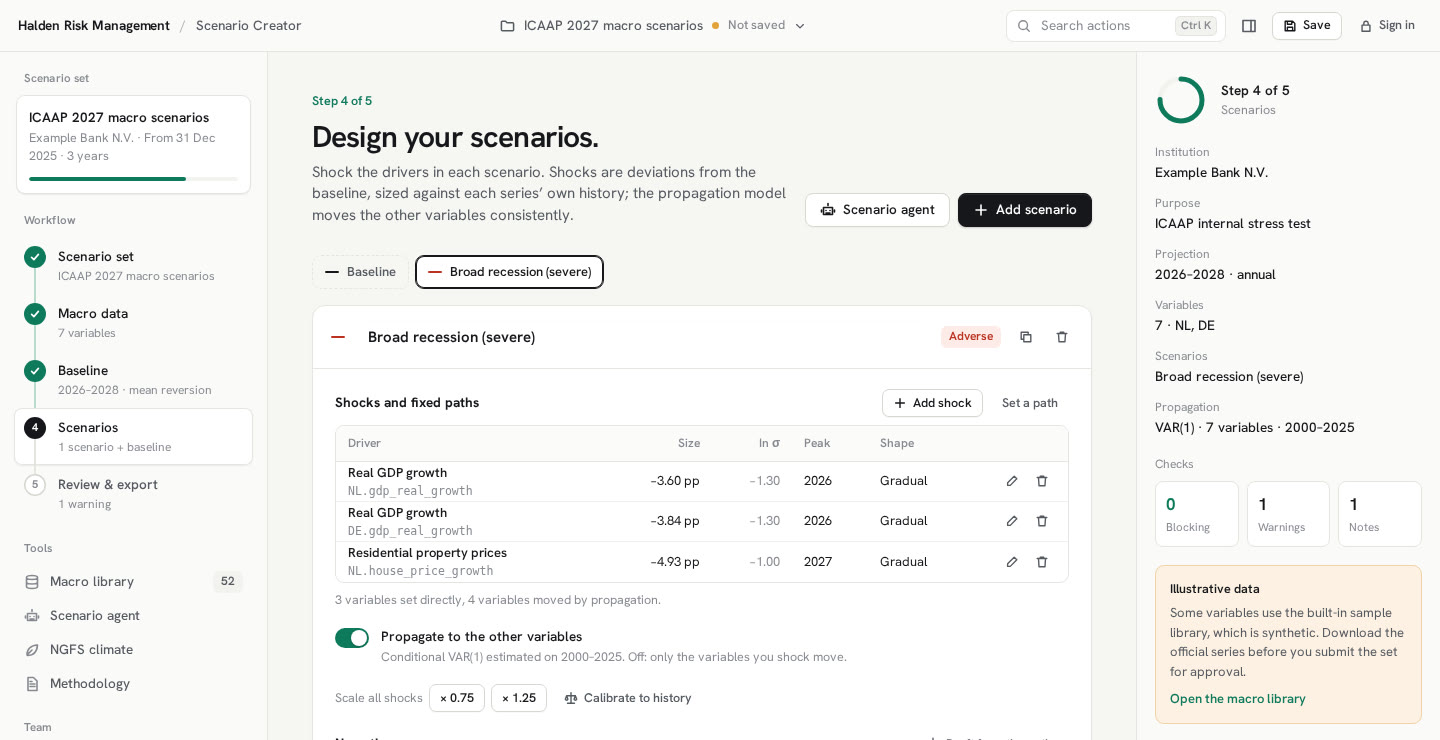Click the search magnifier icon
The height and width of the screenshot is (740, 1440).
coord(1024,26)
